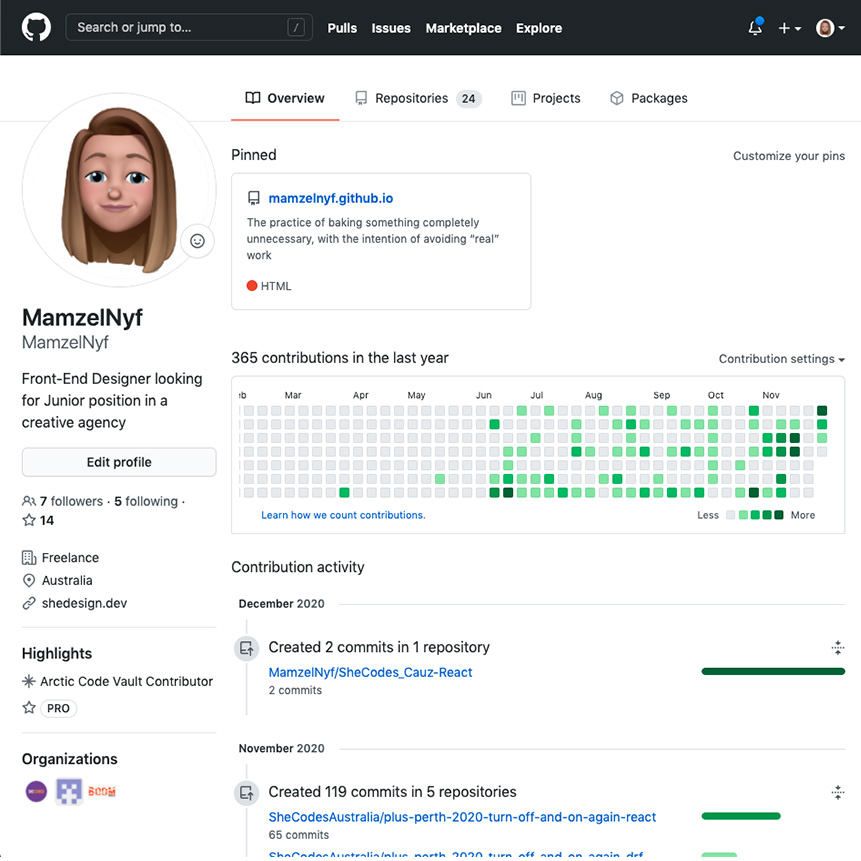Open the user avatar menu in header
Image resolution: width=861 pixels, height=861 pixels.
point(830,28)
